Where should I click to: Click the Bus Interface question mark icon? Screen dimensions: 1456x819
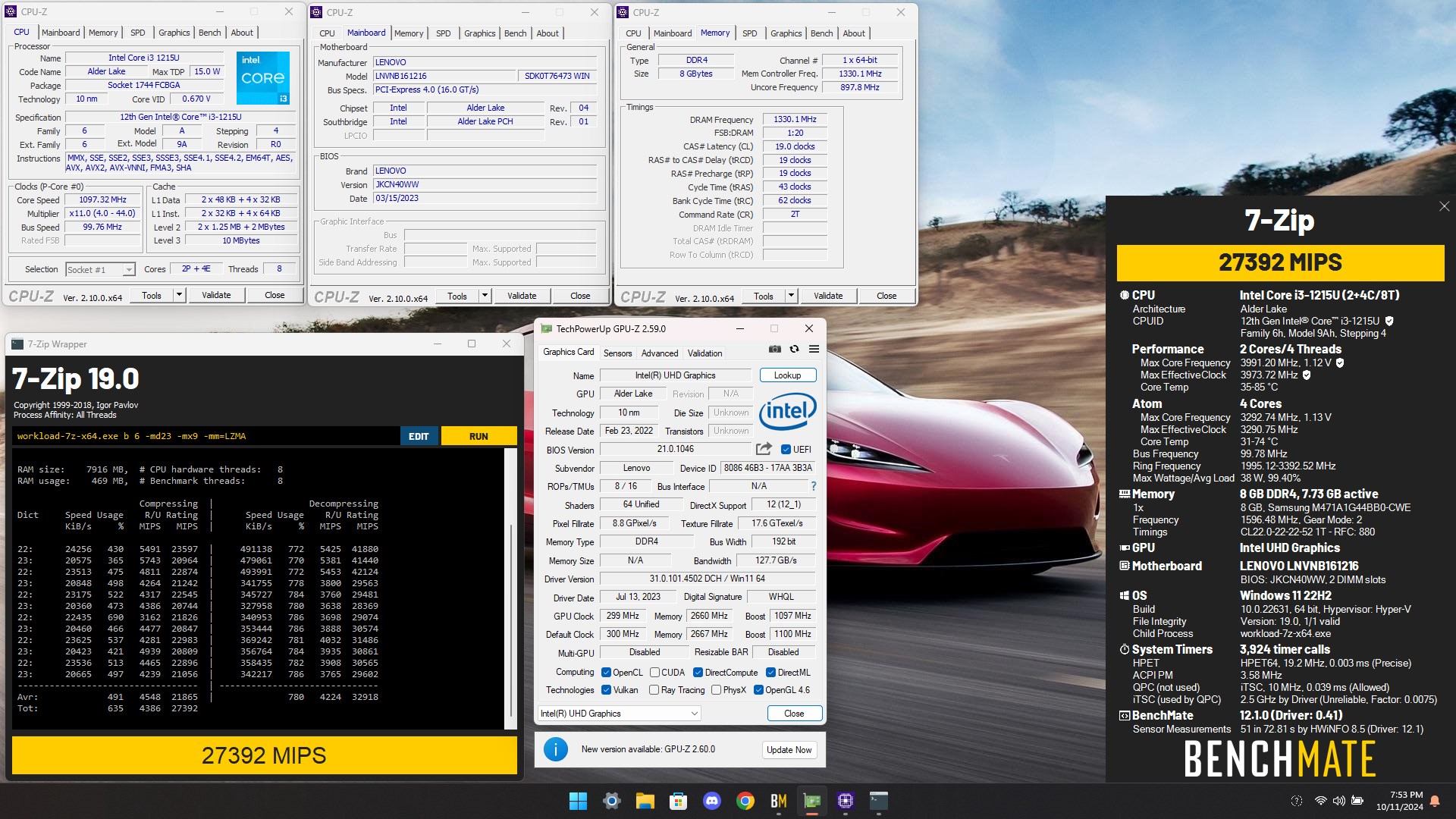pos(814,486)
